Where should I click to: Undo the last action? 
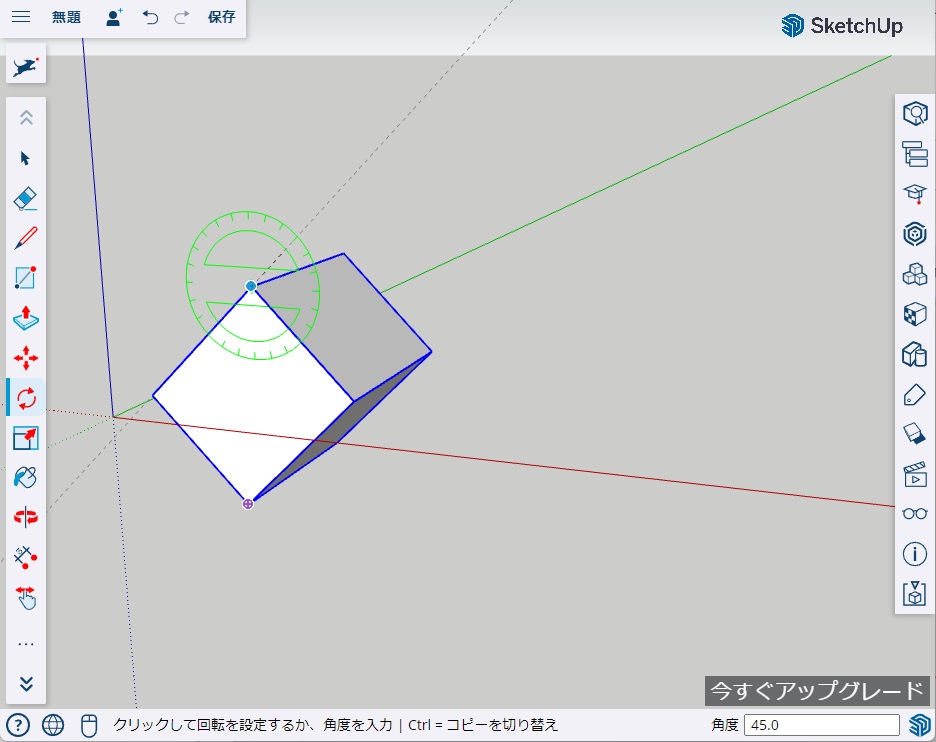click(150, 18)
